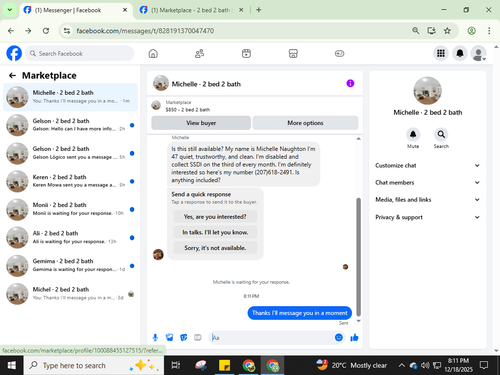Click the large Michelle listing thumbnail in right panel
The image size is (500, 375).
[427, 91]
